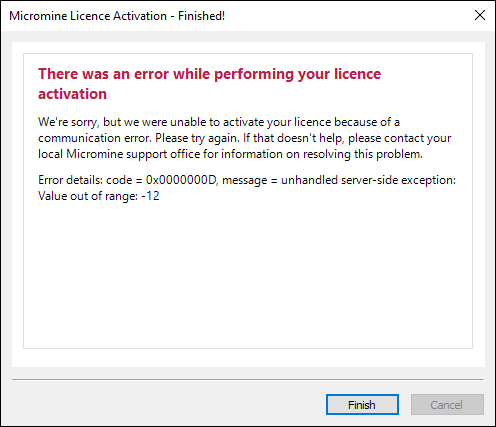Click the 'unhandled server-side exception' message text
The width and height of the screenshot is (496, 427).
point(368,180)
